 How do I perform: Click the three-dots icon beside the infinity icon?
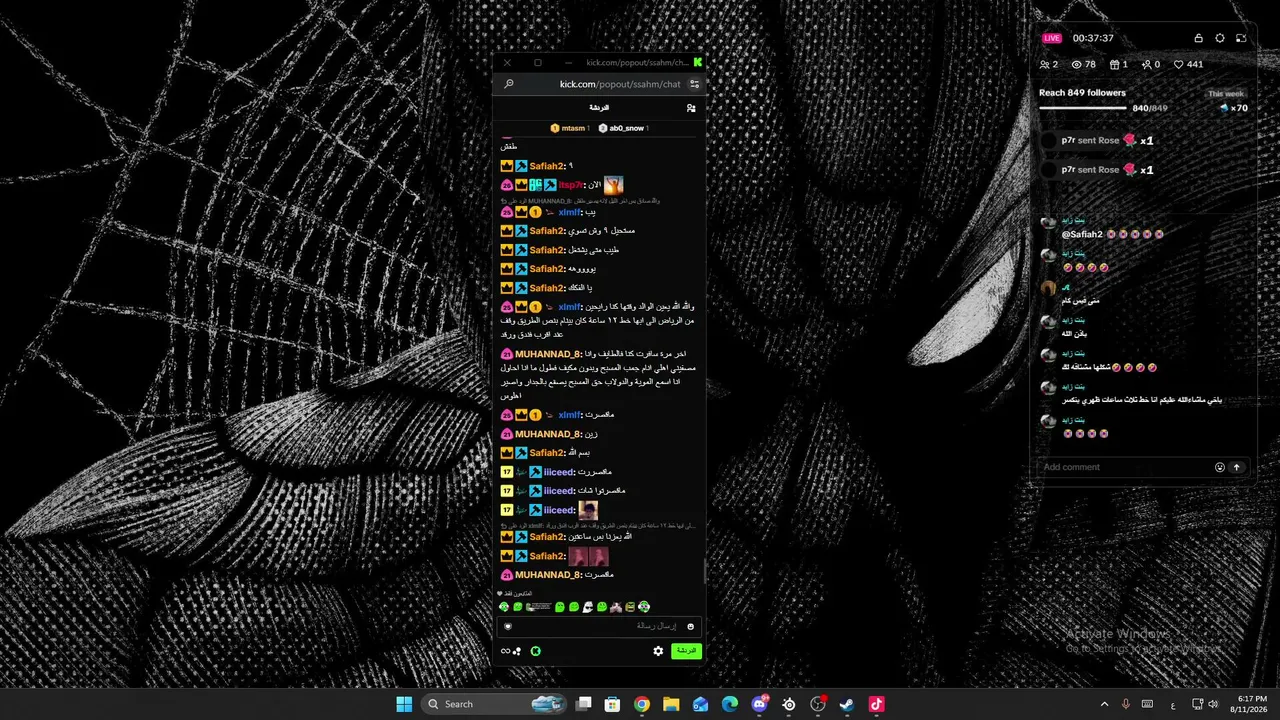click(517, 651)
